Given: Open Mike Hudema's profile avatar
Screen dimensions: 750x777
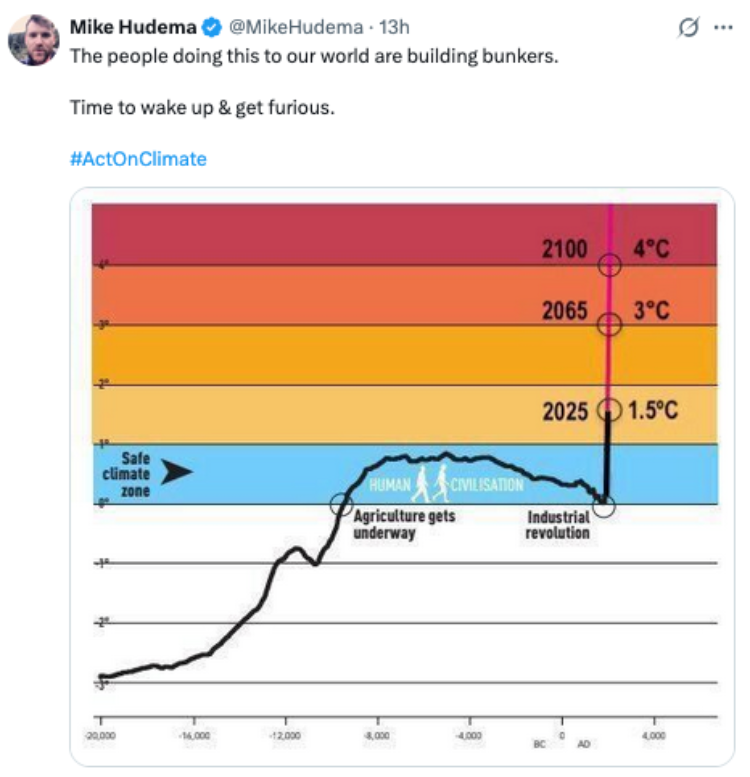Looking at the screenshot, I should (x=34, y=40).
